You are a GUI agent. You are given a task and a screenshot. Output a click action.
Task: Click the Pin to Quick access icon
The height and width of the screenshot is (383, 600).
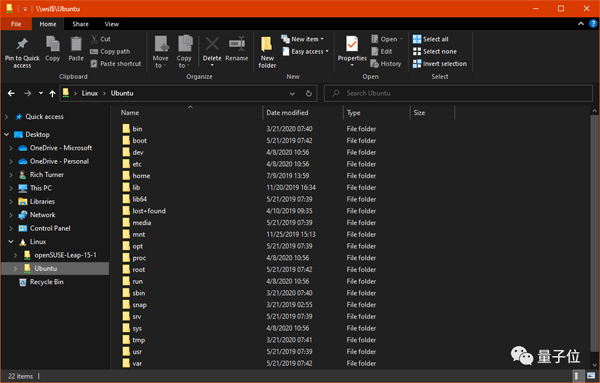click(x=22, y=44)
